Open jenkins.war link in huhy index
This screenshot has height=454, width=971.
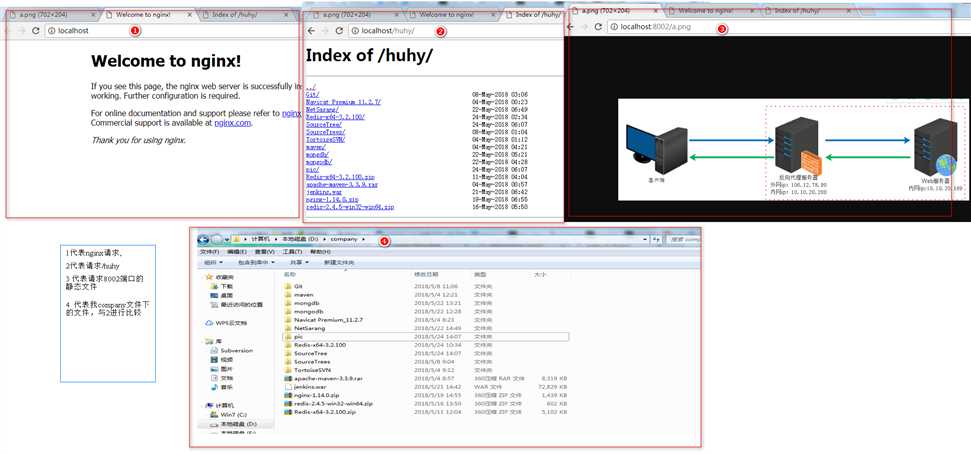coord(324,192)
